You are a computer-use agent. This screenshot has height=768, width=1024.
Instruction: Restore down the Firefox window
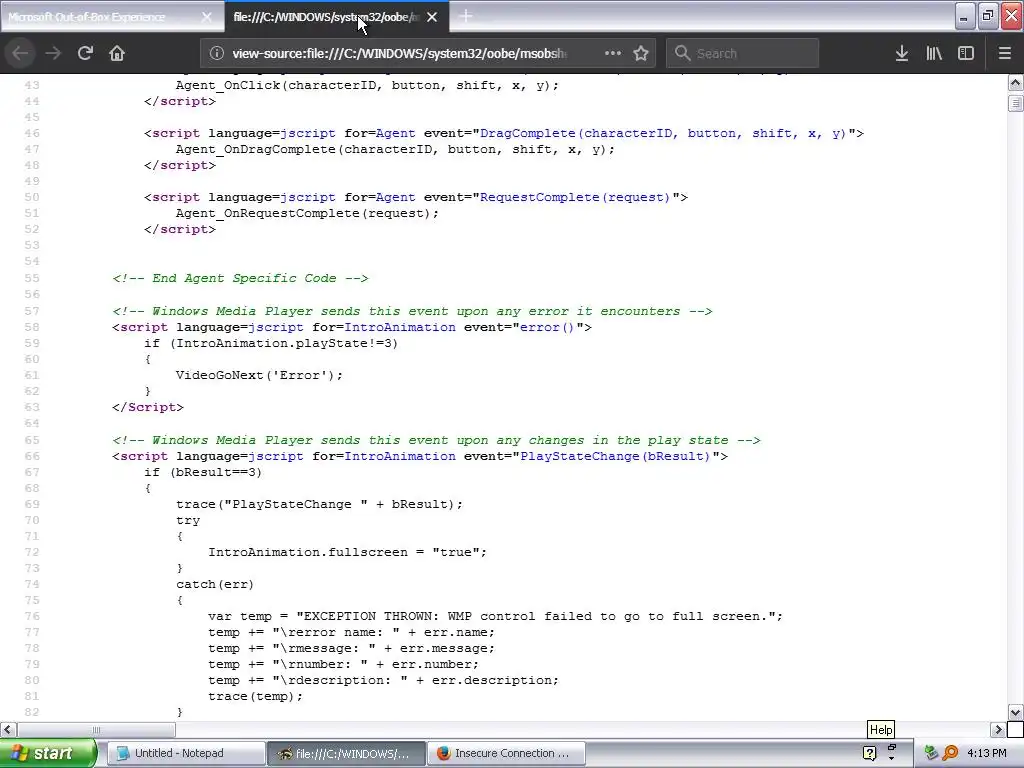click(988, 16)
